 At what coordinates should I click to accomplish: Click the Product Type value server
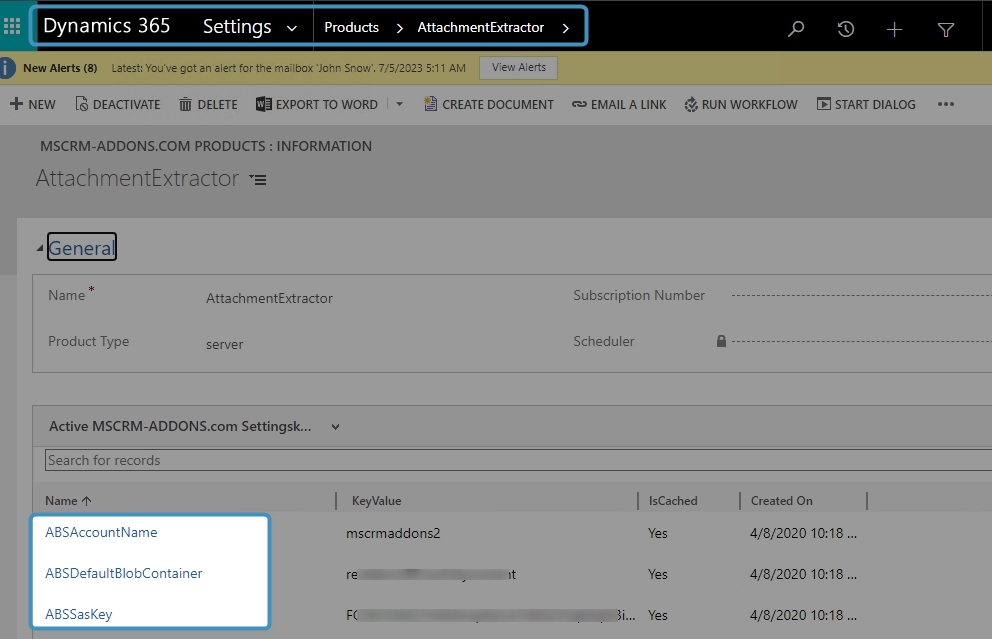coord(225,344)
